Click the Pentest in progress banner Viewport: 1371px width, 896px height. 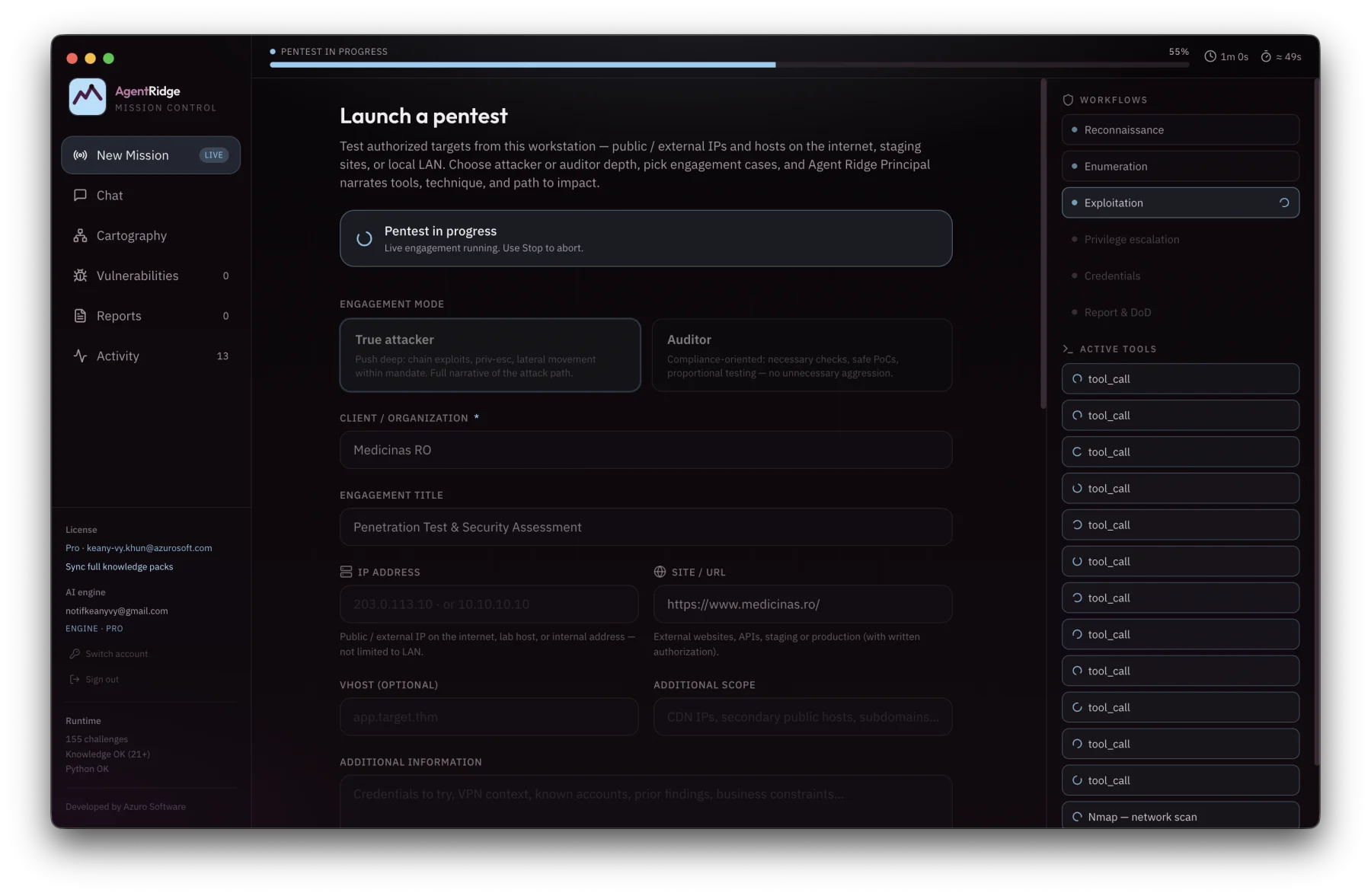tap(646, 238)
